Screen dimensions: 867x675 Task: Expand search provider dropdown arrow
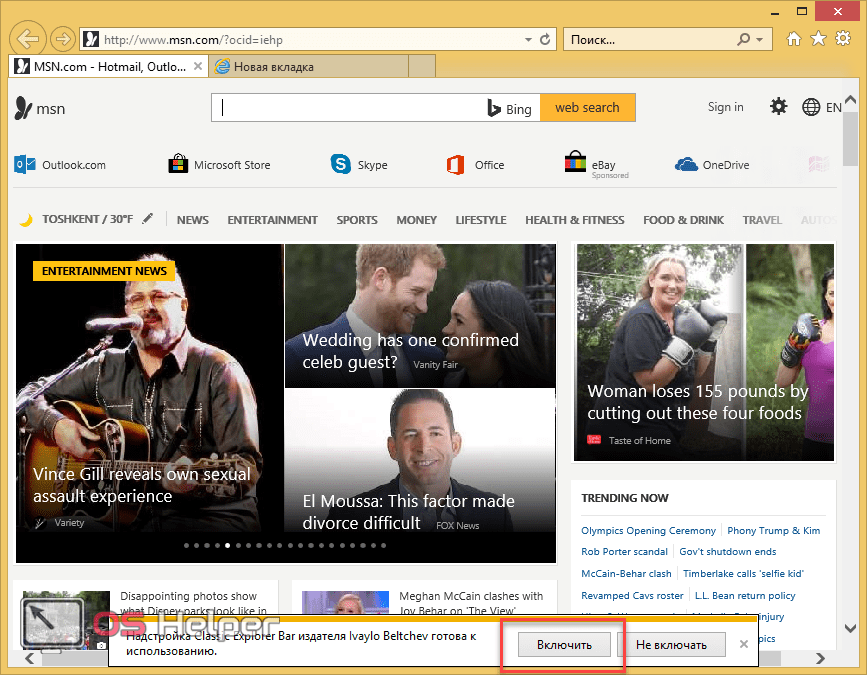tap(760, 40)
